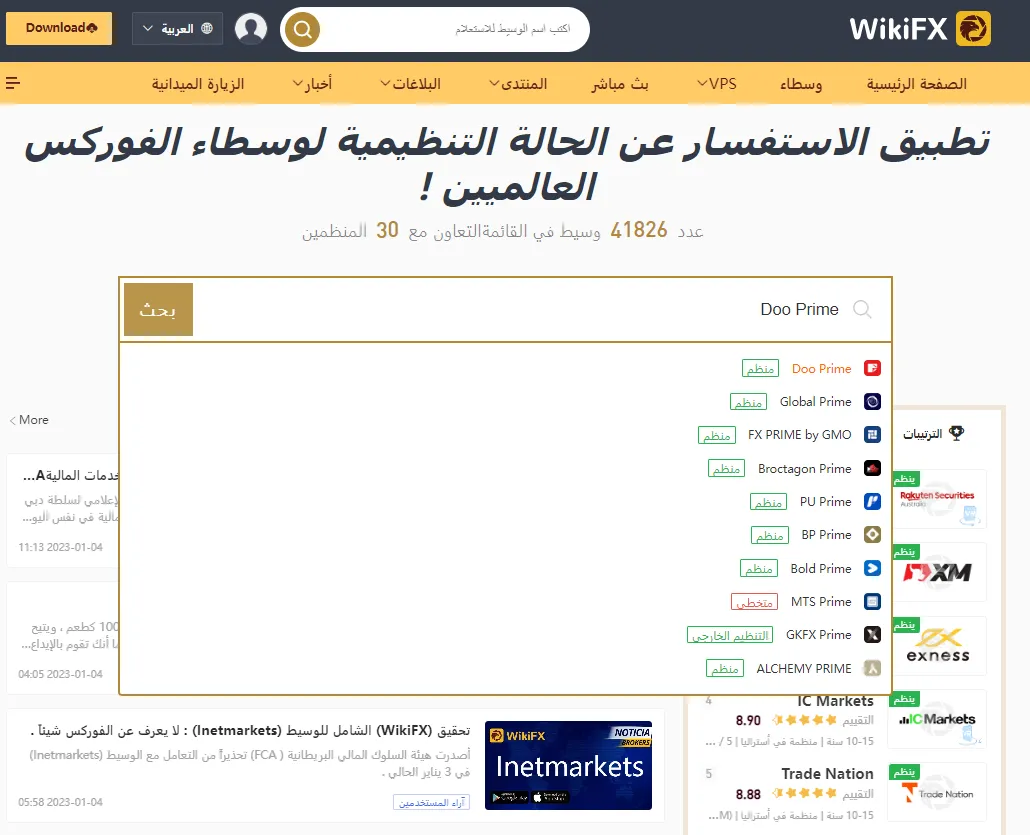Click the MTS Prime logo icon

872,601
